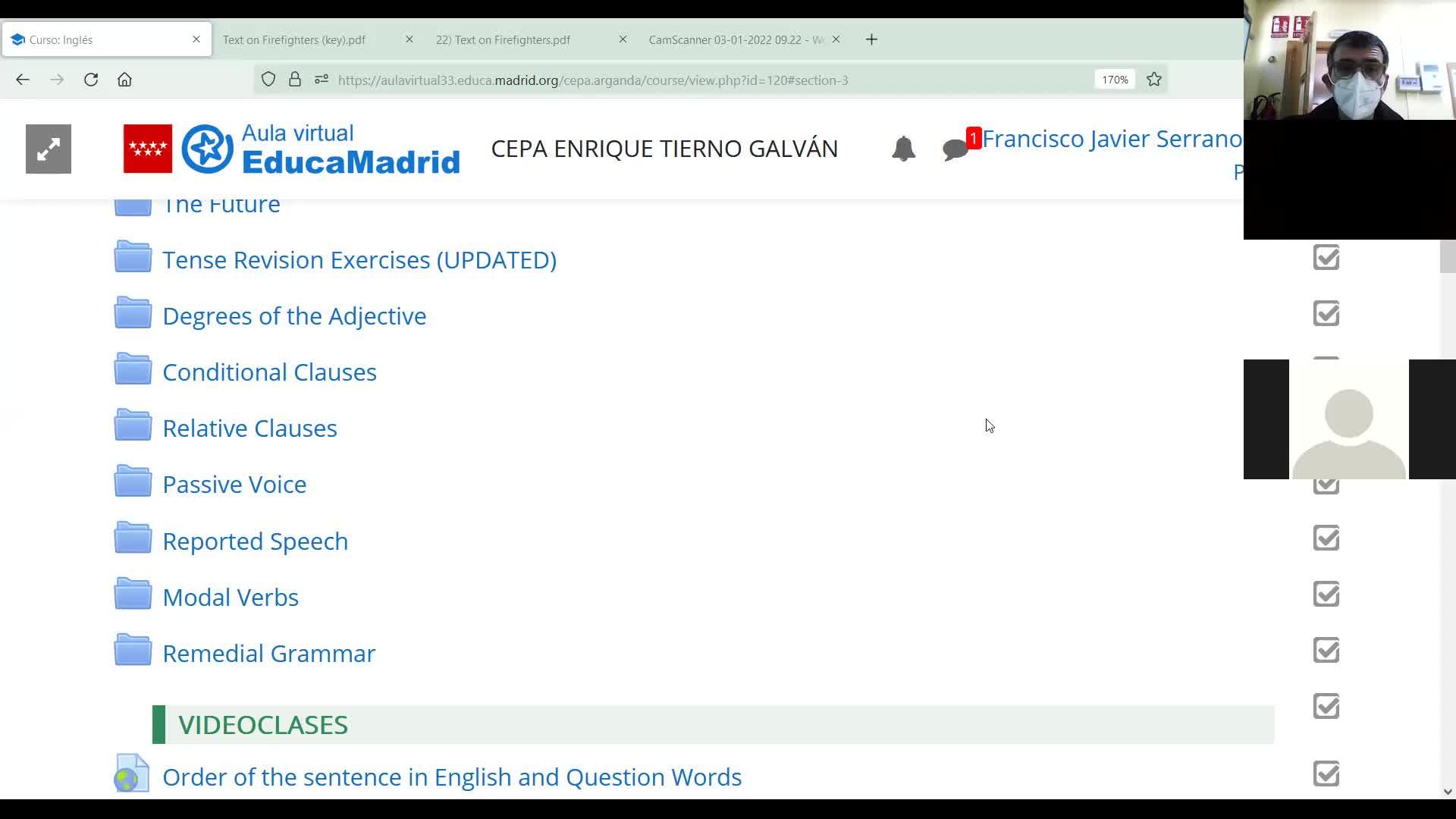Click the 170% zoom level indicator
The width and height of the screenshot is (1456, 819).
pos(1115,80)
